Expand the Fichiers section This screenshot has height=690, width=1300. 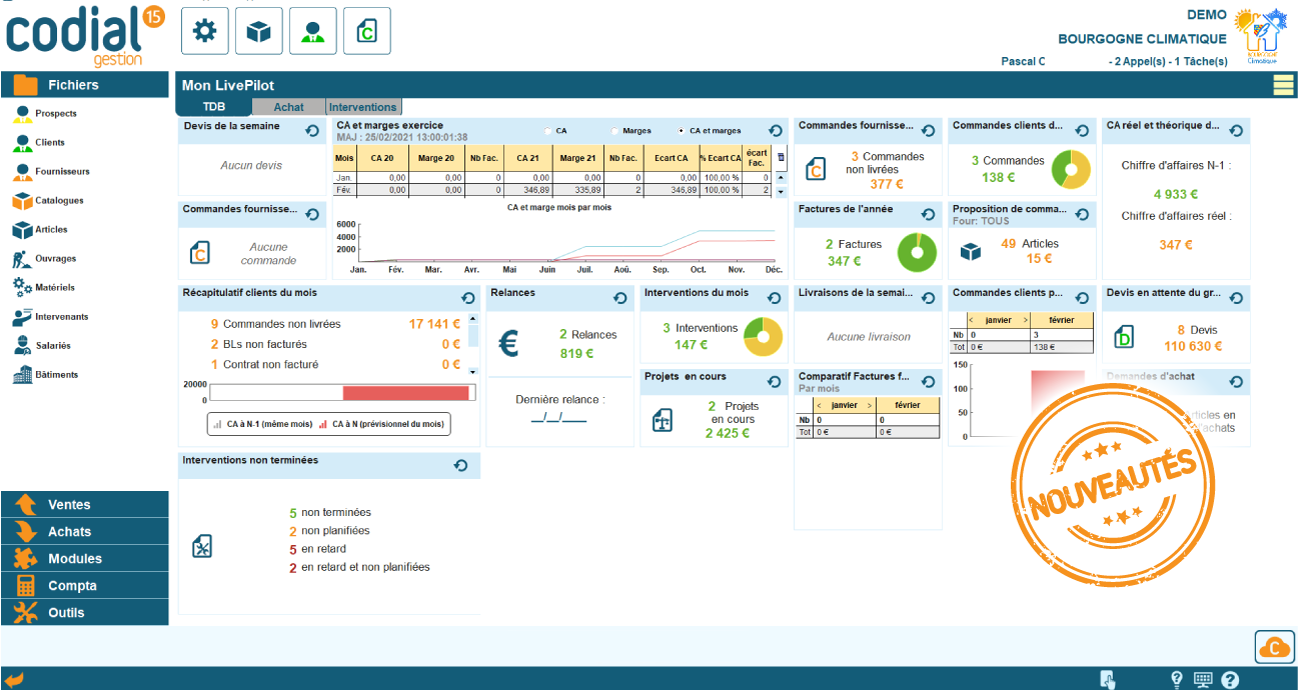coord(85,85)
